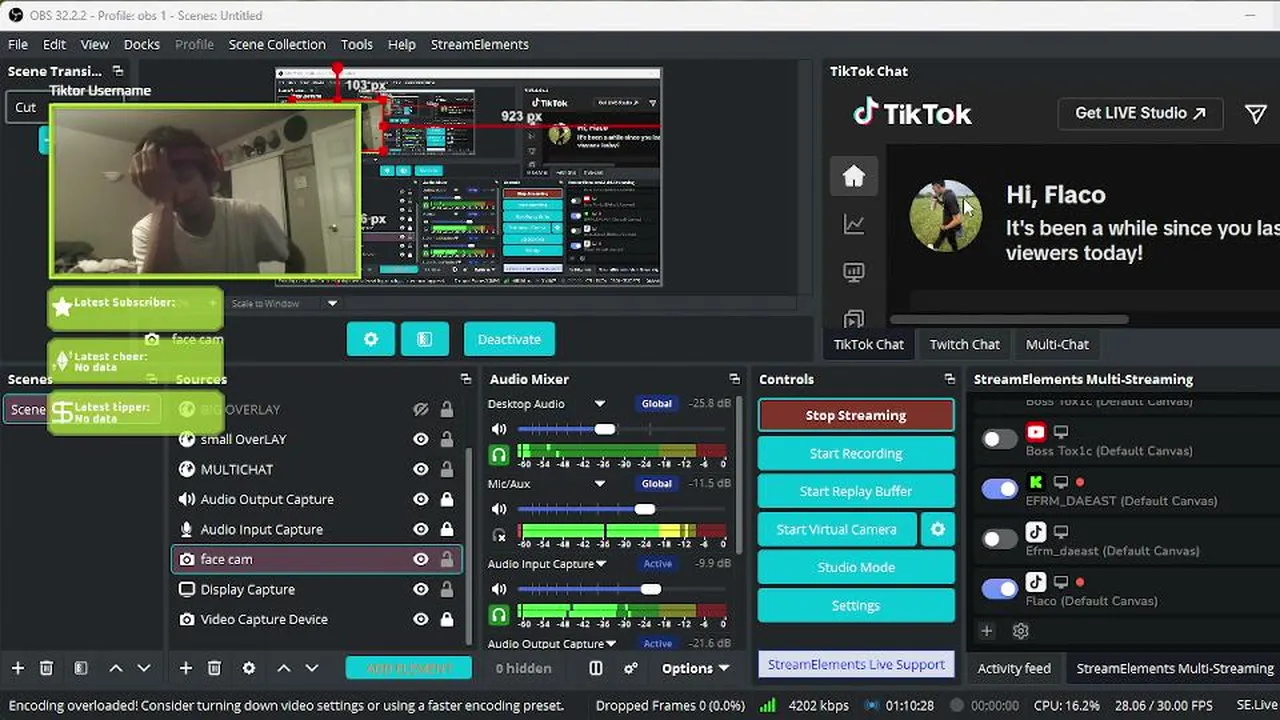
Task: Mute Mic/Aux with the speaker icon
Action: (x=499, y=509)
